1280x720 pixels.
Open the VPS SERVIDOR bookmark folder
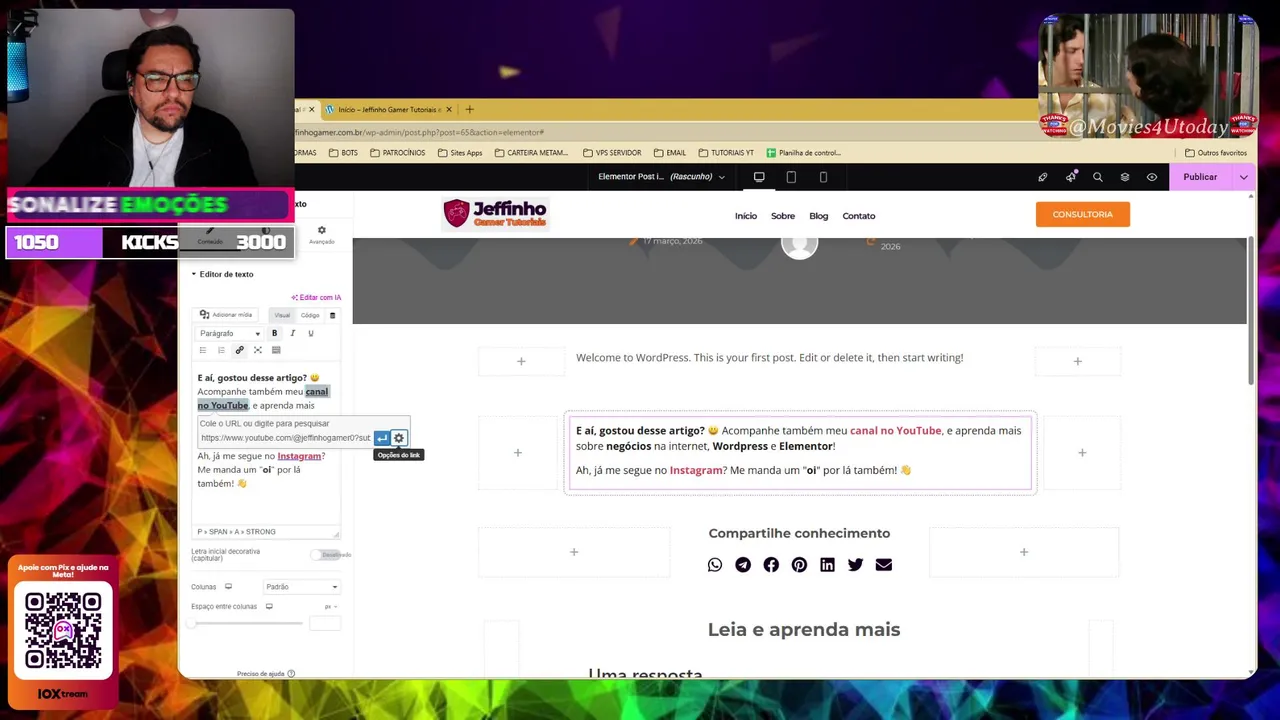pos(612,153)
